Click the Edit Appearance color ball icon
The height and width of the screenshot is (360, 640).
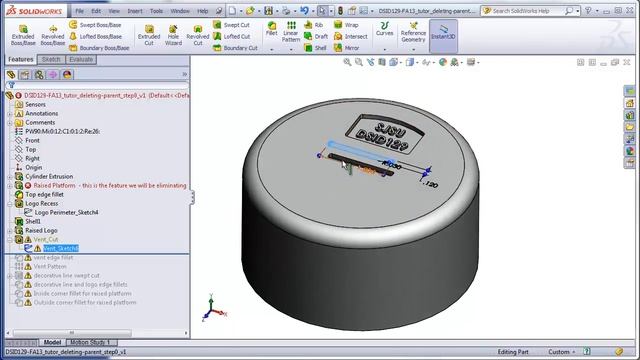(442, 62)
